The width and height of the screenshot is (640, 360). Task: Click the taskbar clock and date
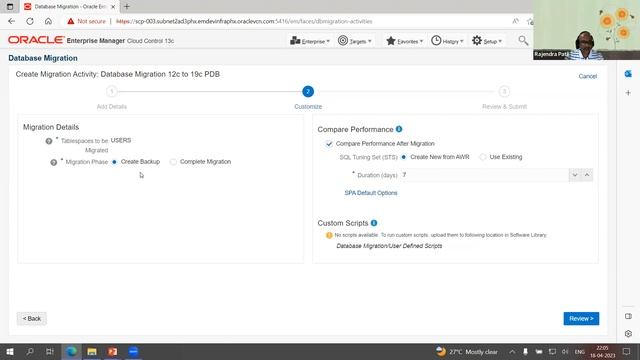pyautogui.click(x=602, y=351)
